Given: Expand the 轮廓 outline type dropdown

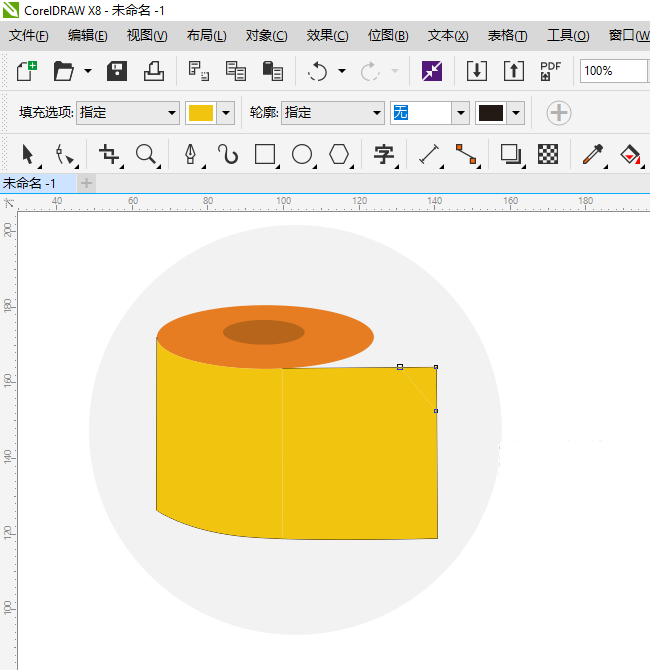Looking at the screenshot, I should 376,113.
